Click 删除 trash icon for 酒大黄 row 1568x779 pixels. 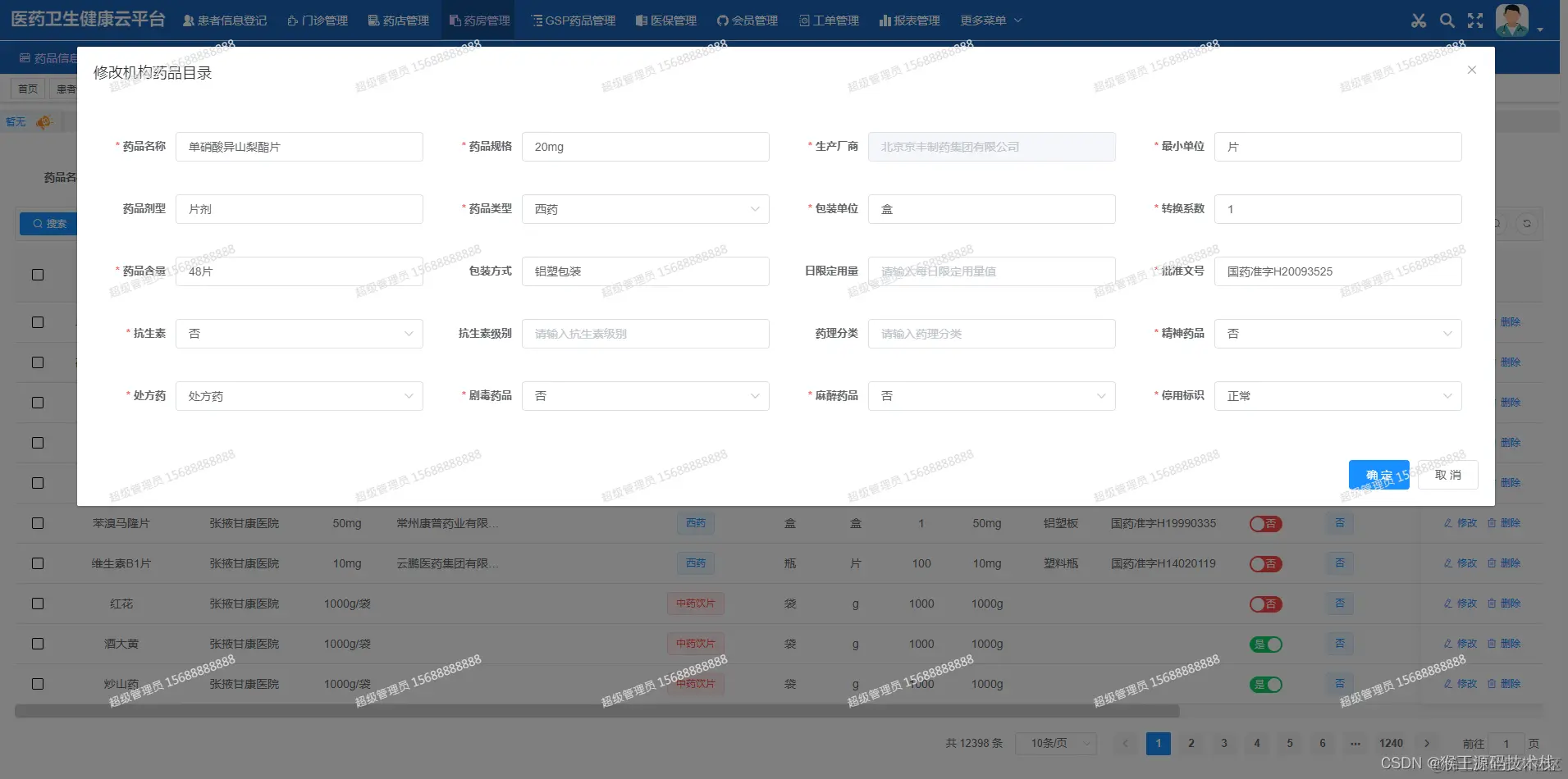point(1504,644)
